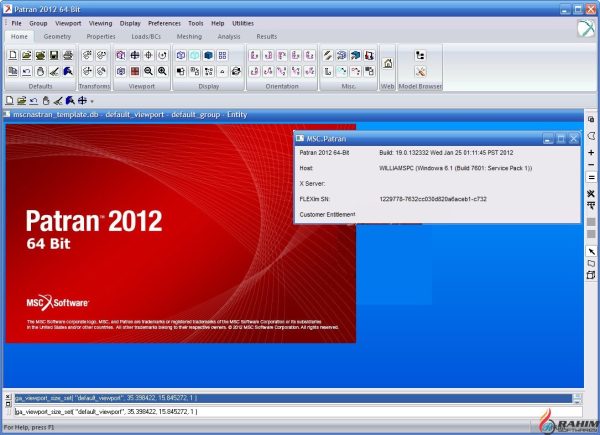Click the equals icon on the right side toolbar
This screenshot has height=435, width=600.
pos(591,178)
